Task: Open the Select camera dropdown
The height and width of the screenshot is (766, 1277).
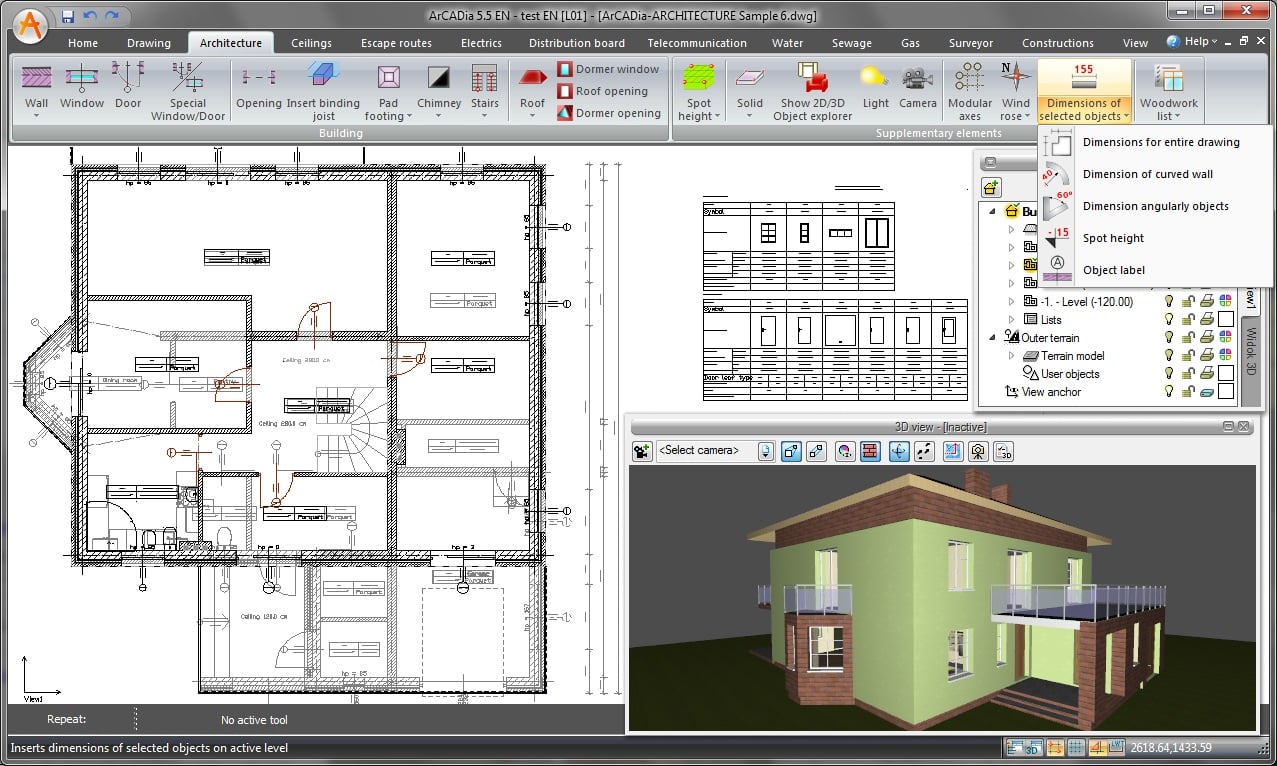Action: tap(766, 451)
